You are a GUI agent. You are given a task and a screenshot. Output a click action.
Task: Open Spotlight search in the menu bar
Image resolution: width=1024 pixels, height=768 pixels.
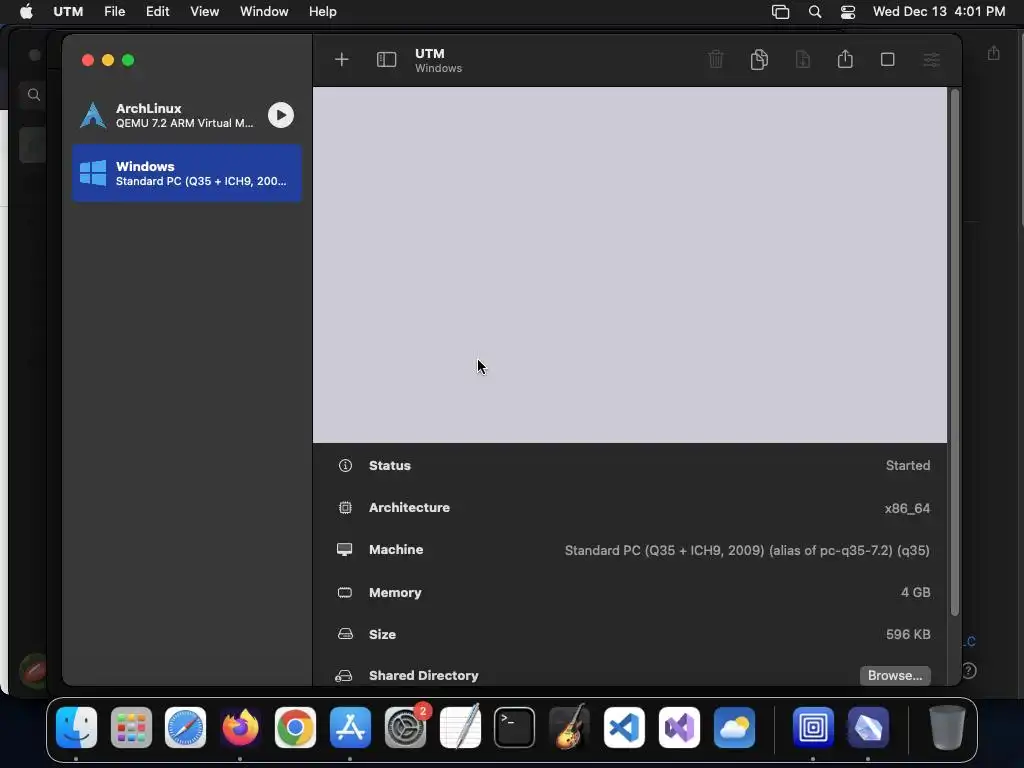[815, 12]
